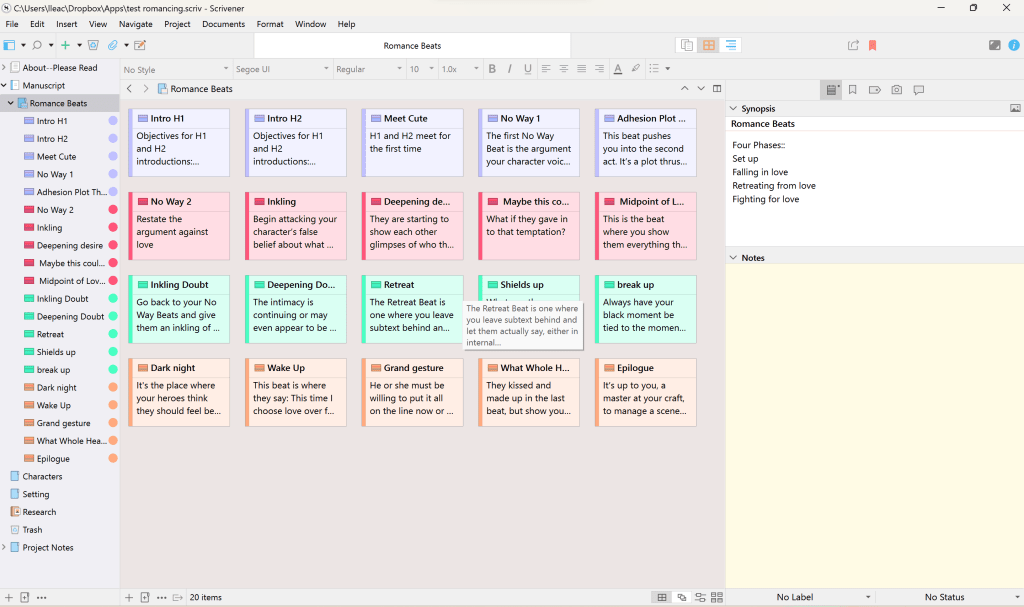Click the trash icon in toolbar
Image resolution: width=1024 pixels, height=607 pixels.
pos(93,45)
